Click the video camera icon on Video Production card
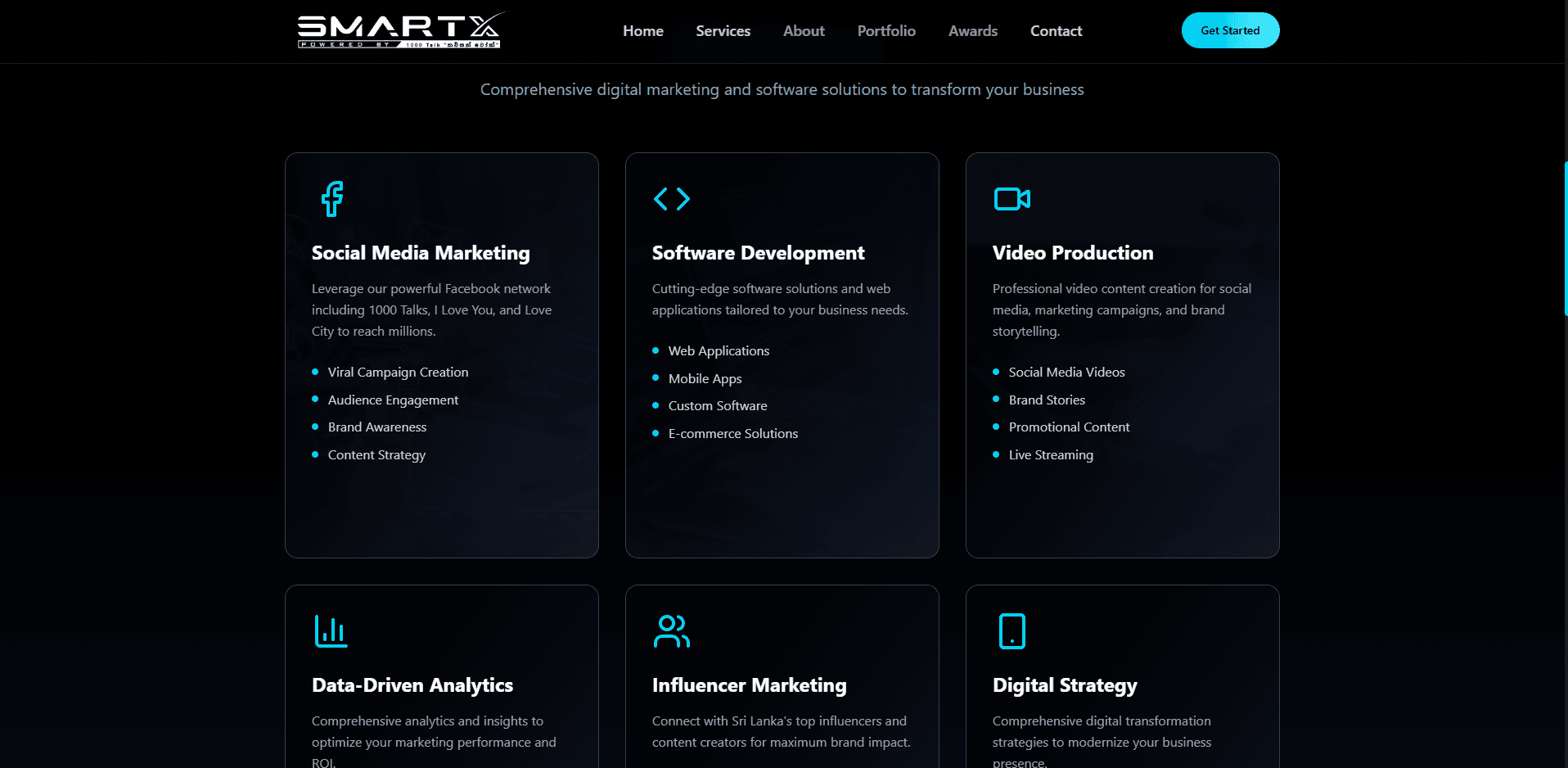1568x768 pixels. coord(1012,198)
